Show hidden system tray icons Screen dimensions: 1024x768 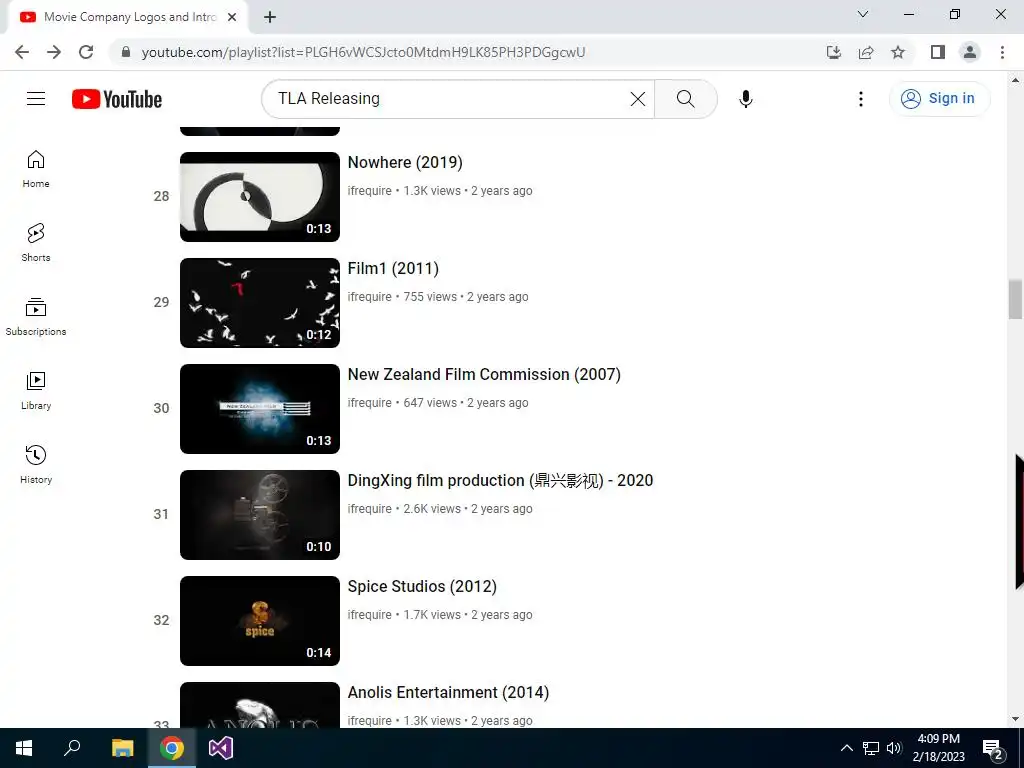point(846,748)
